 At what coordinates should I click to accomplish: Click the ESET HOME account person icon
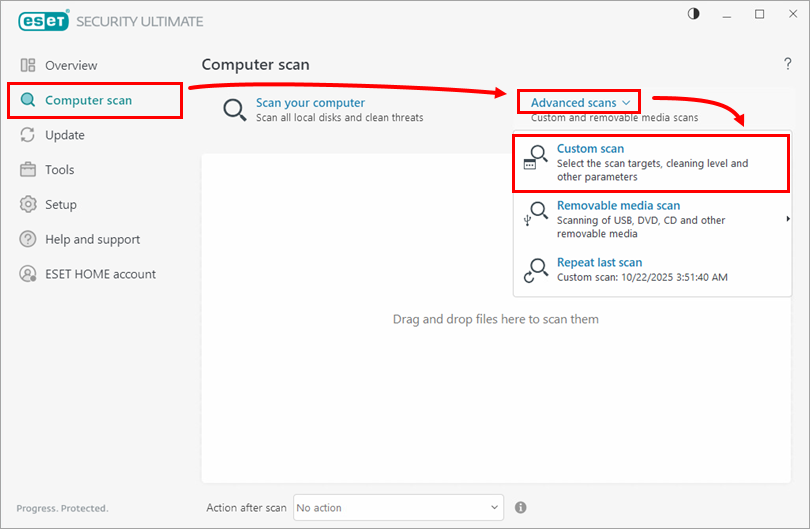pyautogui.click(x=28, y=274)
